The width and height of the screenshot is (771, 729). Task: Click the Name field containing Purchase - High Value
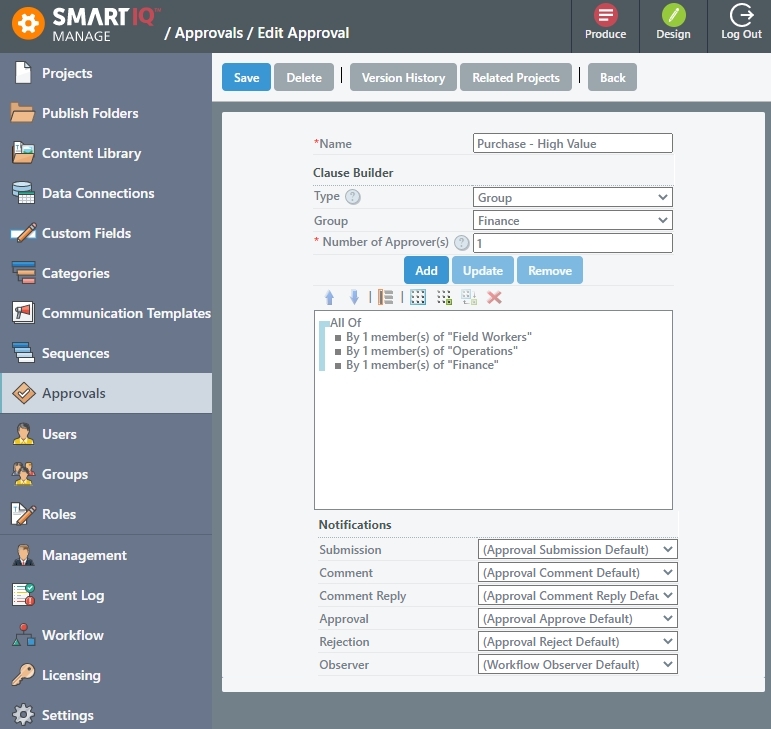pos(572,144)
